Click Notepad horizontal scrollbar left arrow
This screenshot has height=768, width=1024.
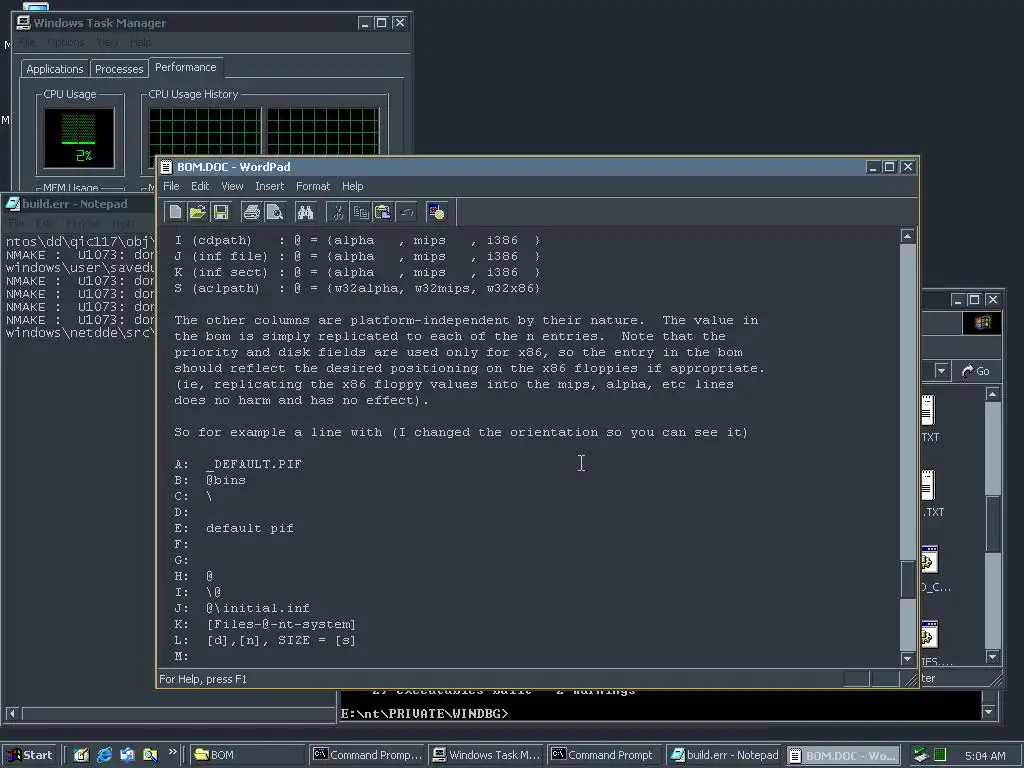11,713
